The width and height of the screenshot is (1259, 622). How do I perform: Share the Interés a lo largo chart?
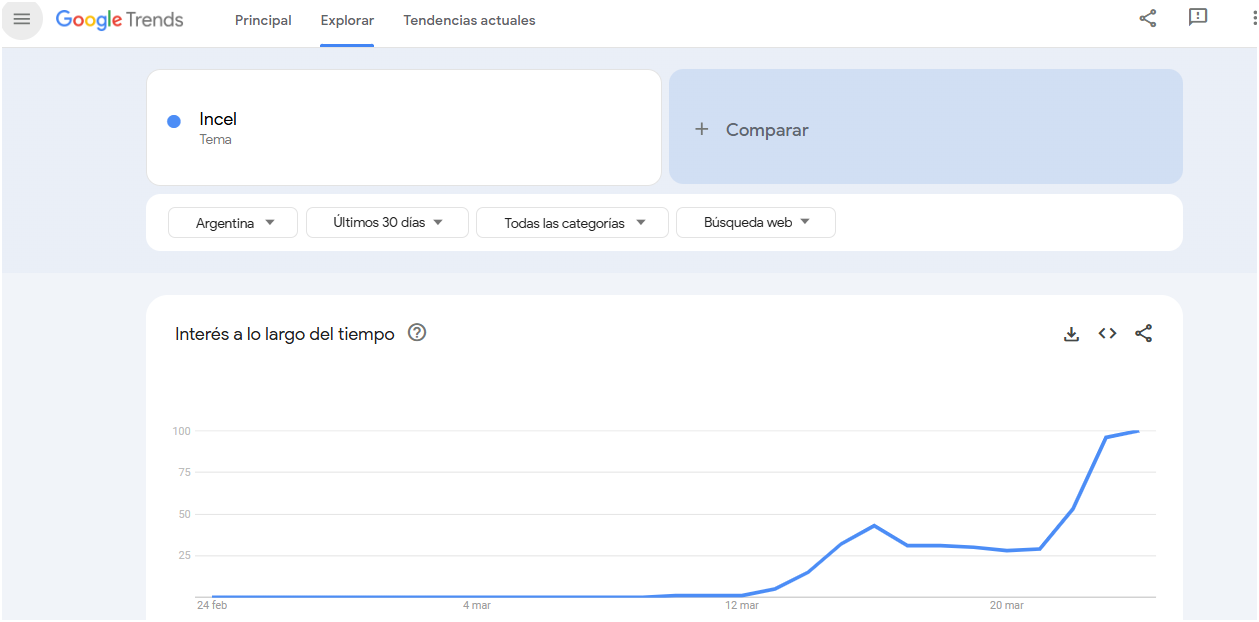pyautogui.click(x=1143, y=334)
